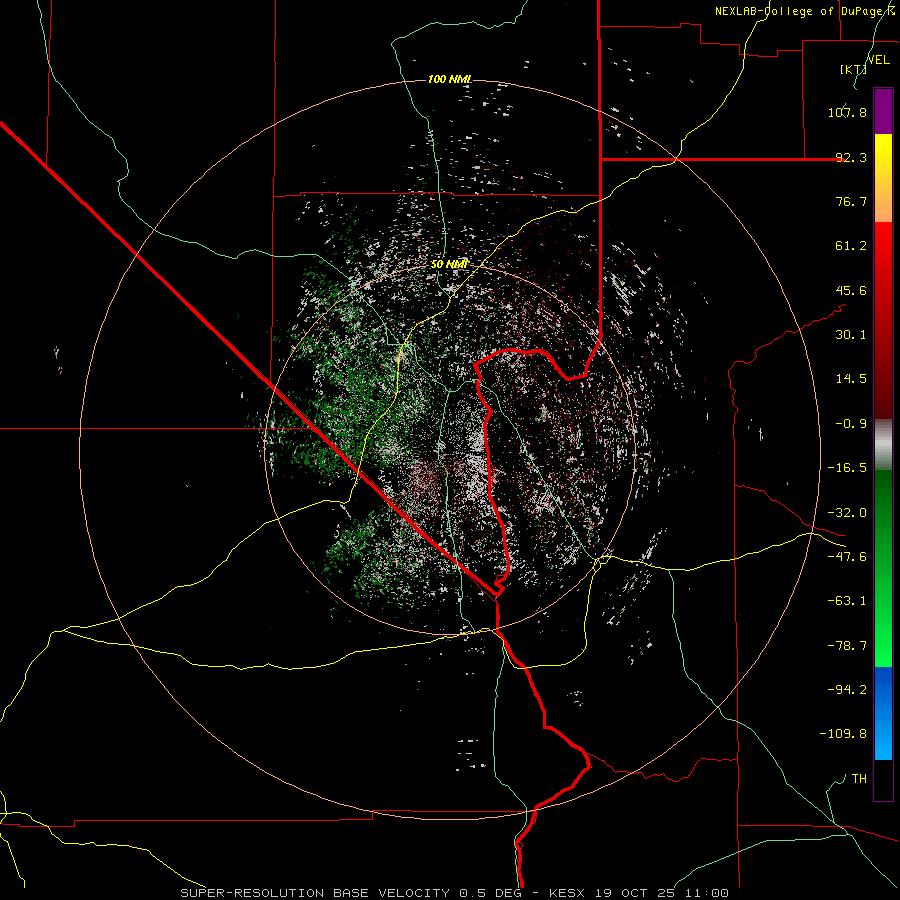
Task: Select the -0.9 velocity scale value
Action: tap(851, 424)
